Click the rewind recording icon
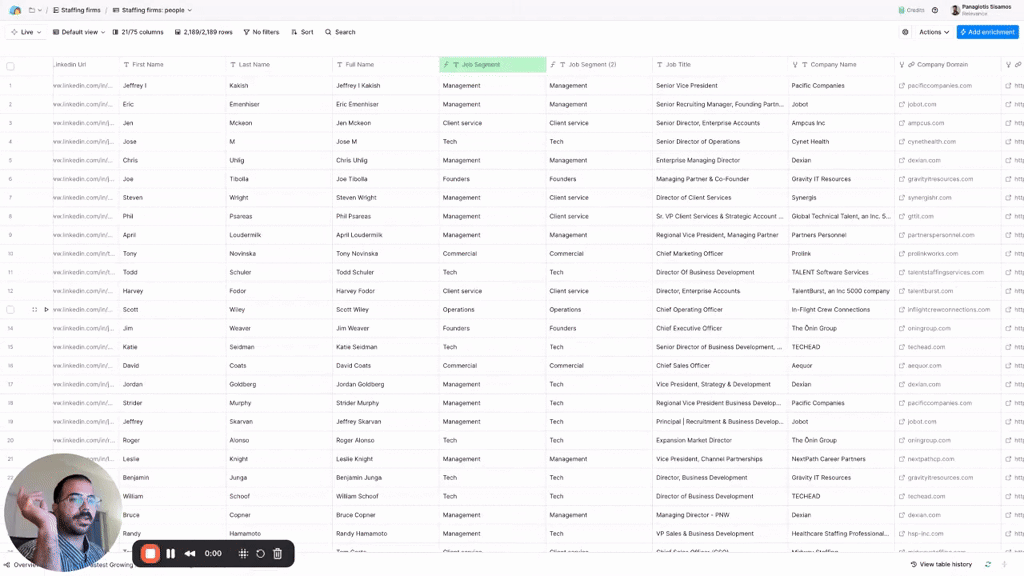The height and width of the screenshot is (576, 1024). (x=190, y=553)
